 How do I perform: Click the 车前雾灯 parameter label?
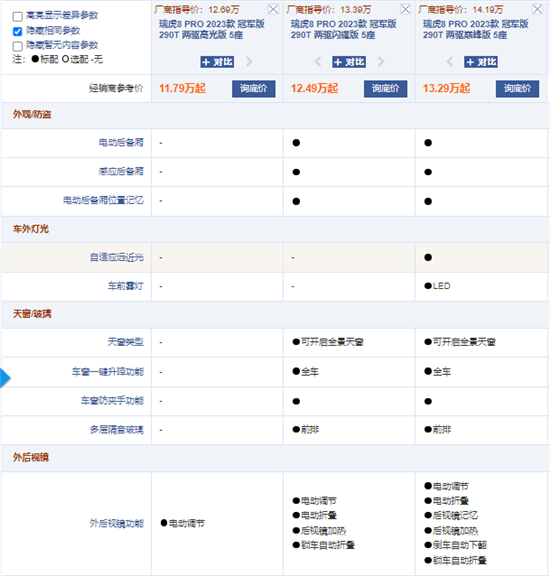[x=125, y=286]
